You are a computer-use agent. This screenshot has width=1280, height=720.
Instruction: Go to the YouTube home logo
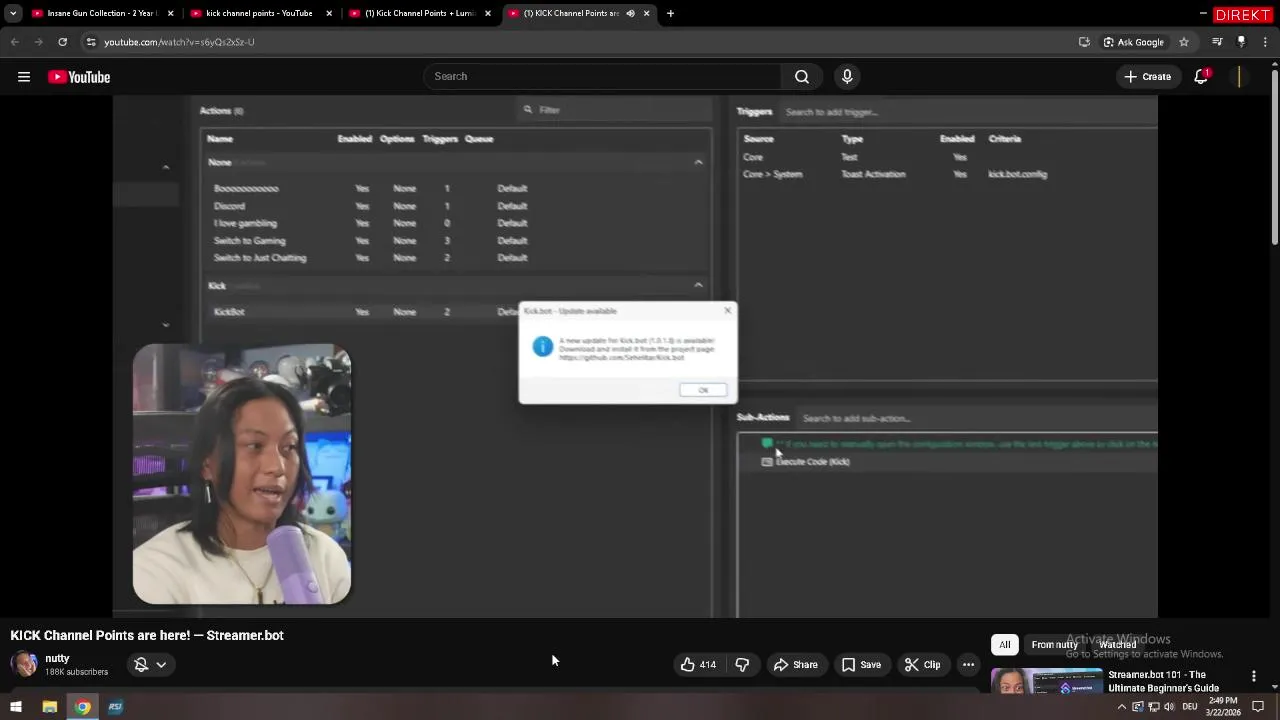click(79, 77)
